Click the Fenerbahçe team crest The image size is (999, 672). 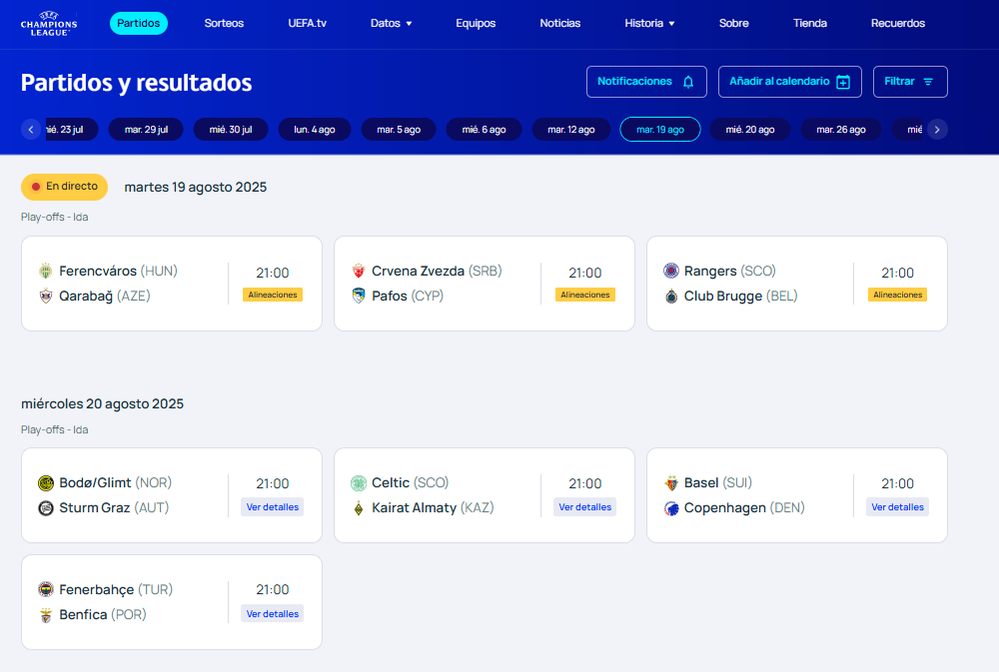click(x=45, y=589)
